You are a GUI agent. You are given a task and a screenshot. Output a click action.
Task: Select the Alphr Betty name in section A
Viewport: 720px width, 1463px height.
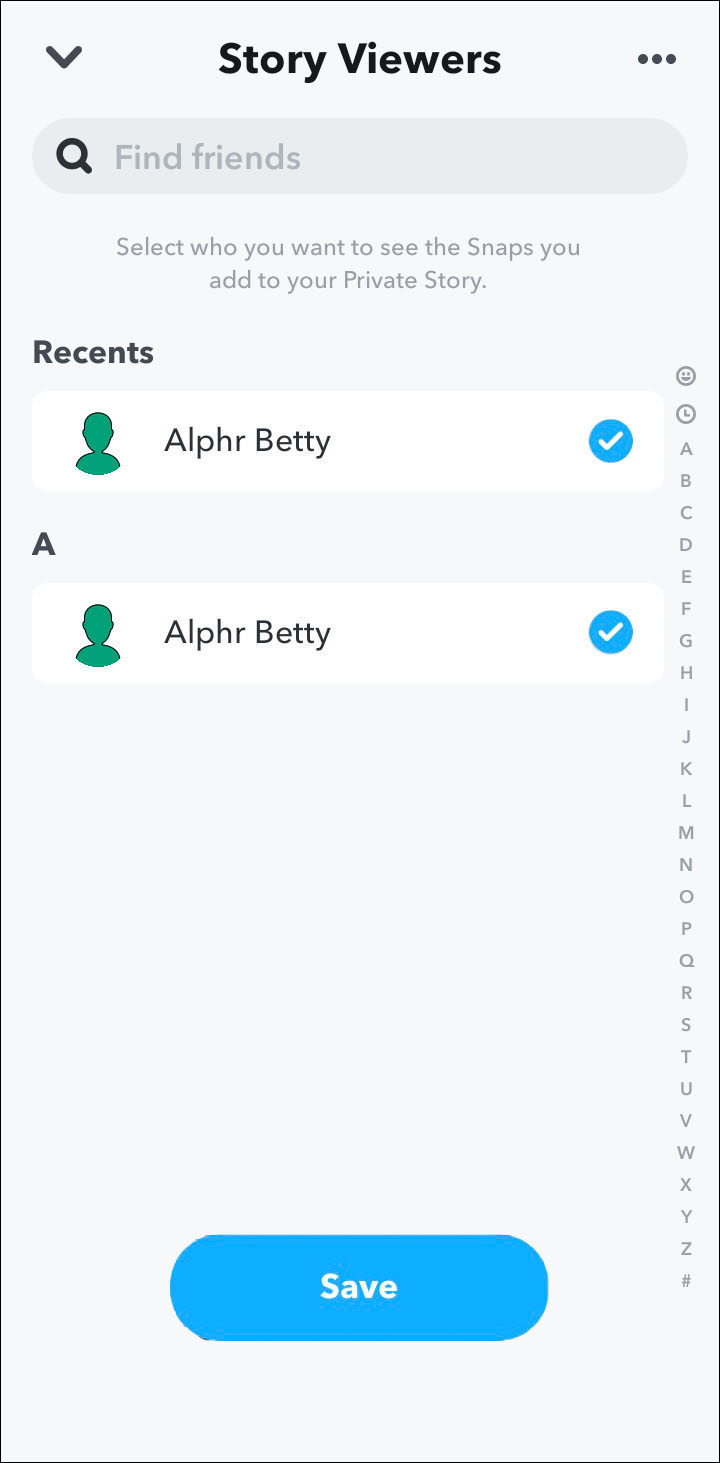[247, 633]
